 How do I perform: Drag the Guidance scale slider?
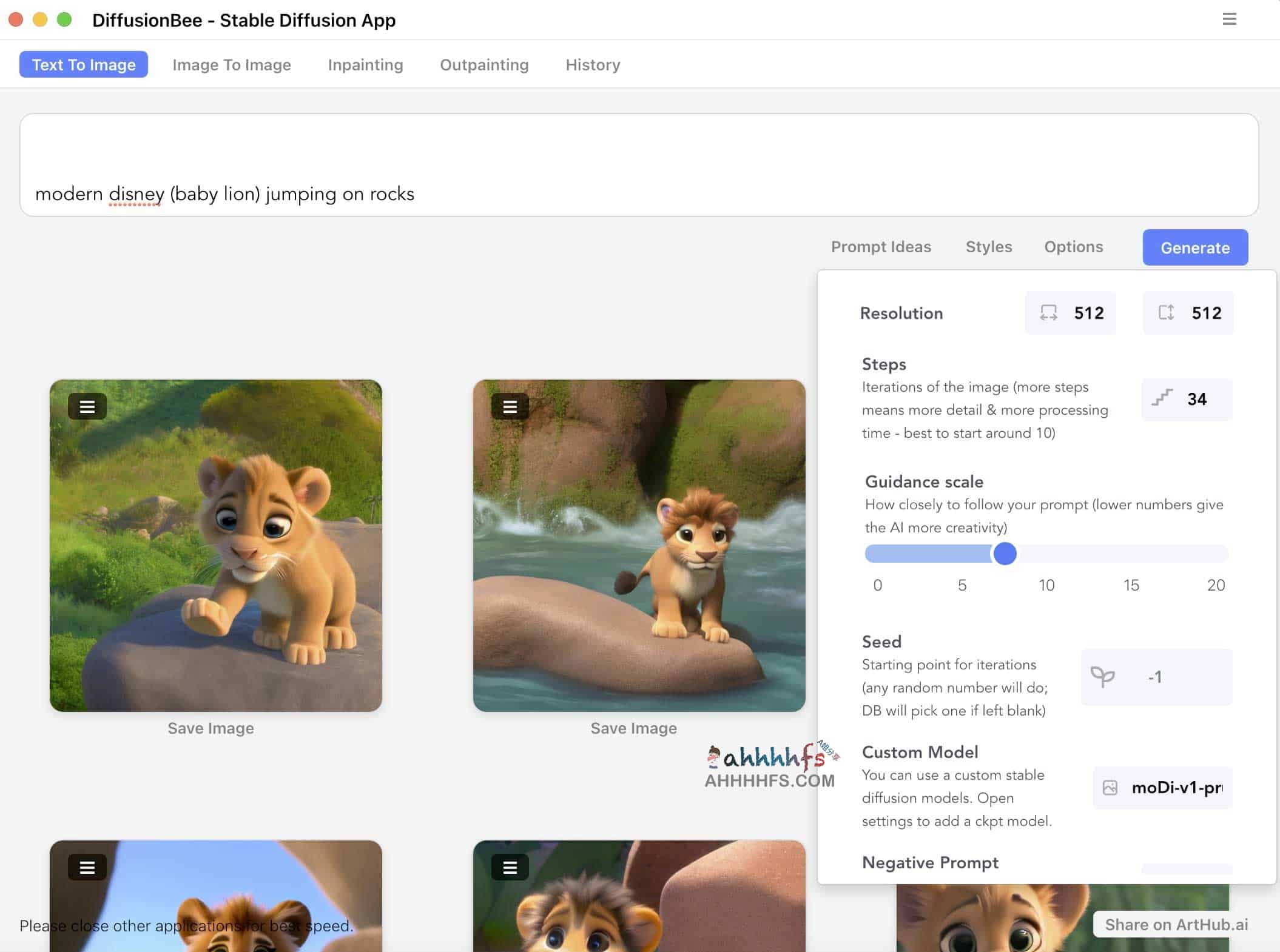click(x=1004, y=553)
